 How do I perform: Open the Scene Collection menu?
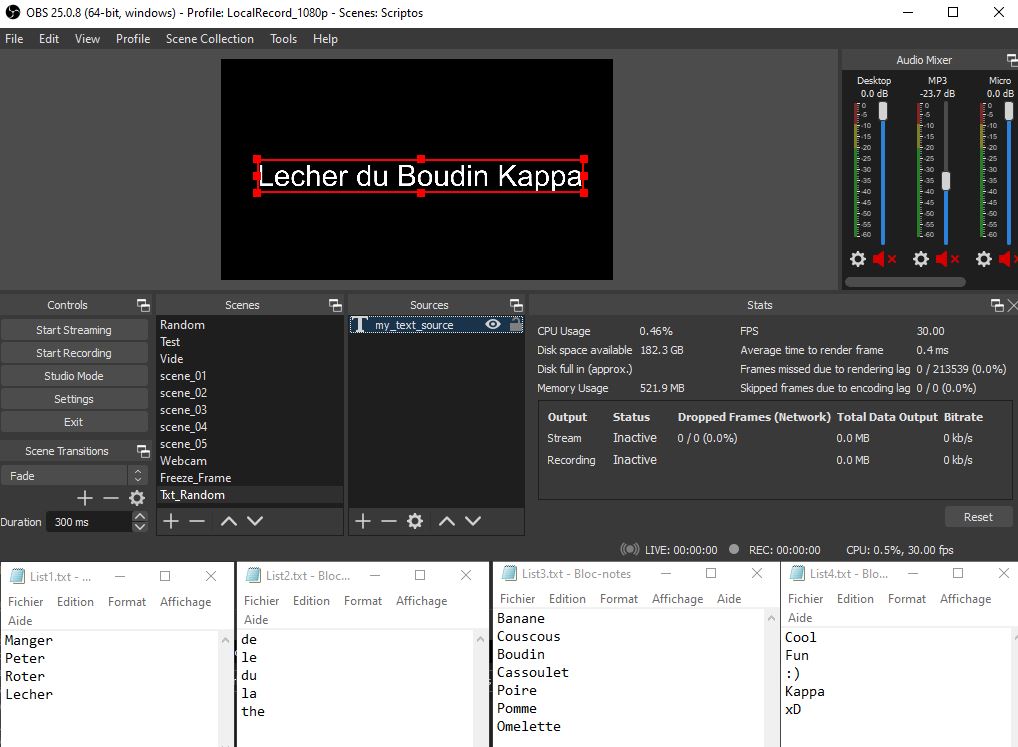[x=210, y=39]
